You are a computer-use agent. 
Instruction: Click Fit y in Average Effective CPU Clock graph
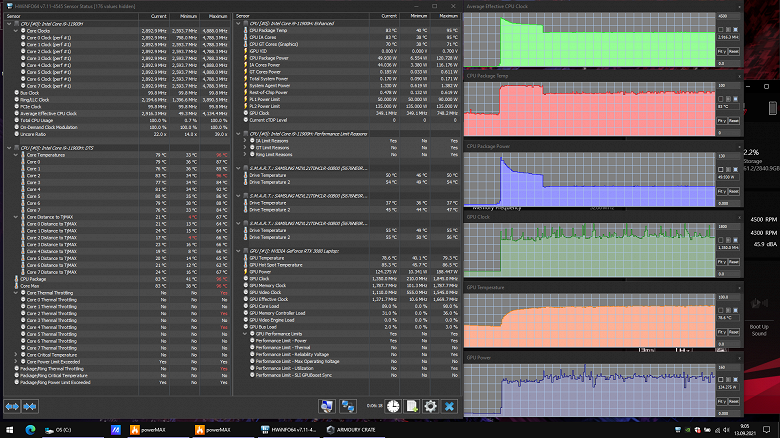point(722,52)
